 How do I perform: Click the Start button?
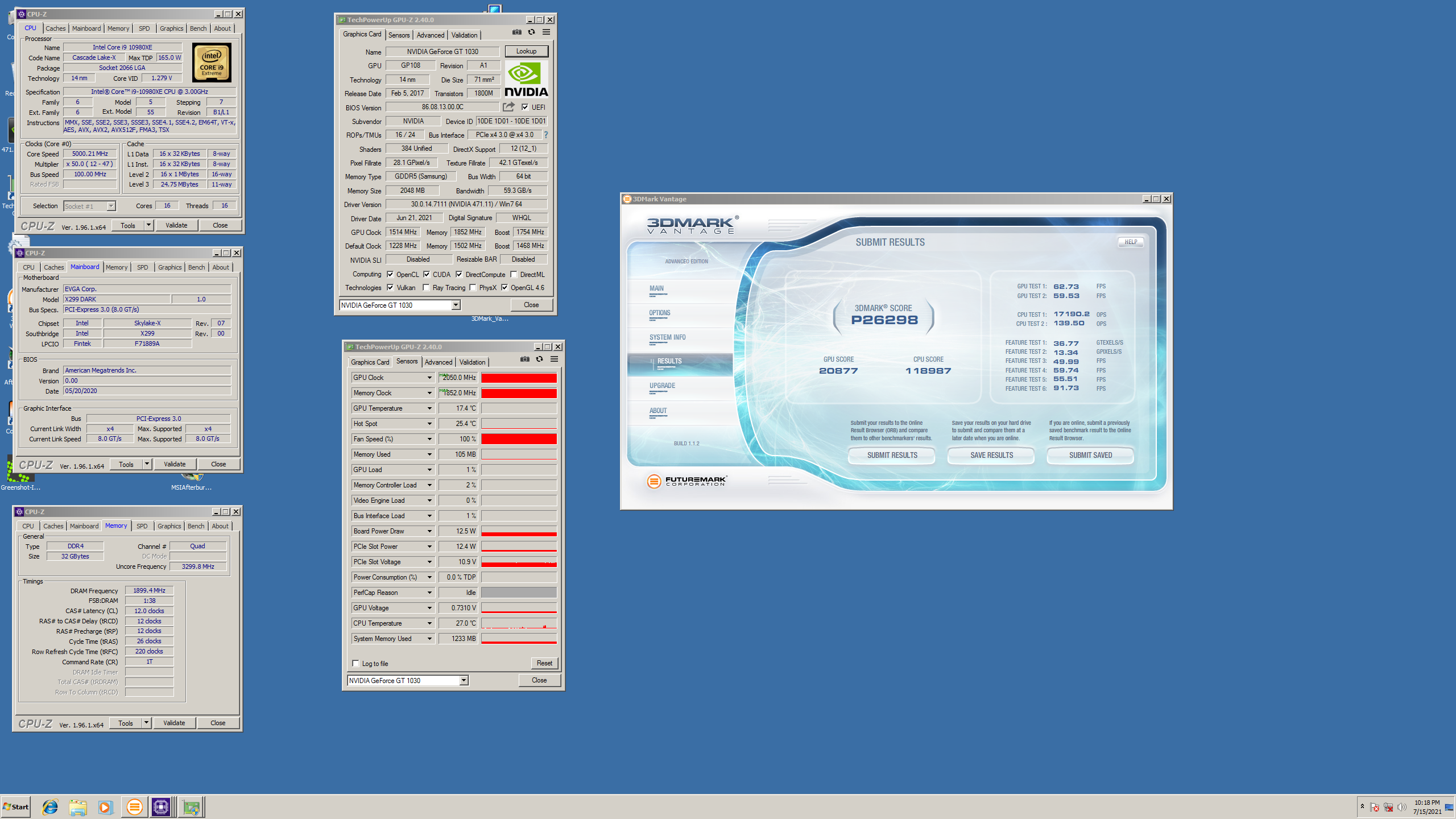pos(16,806)
